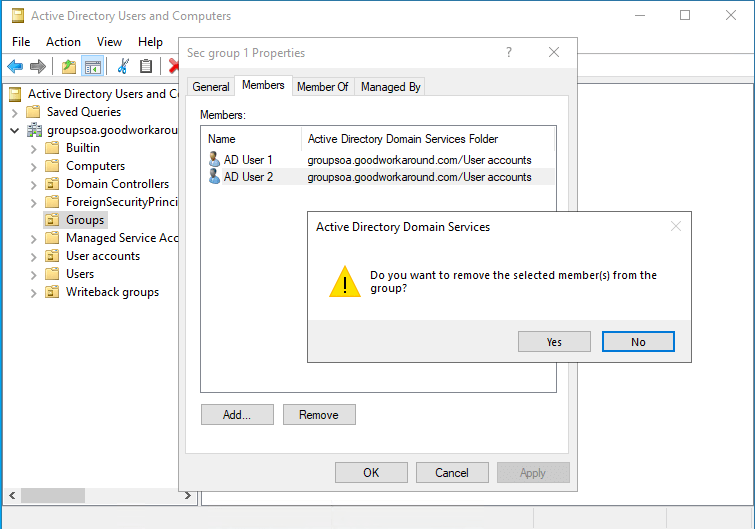Expand the Saved Queries tree node

[15, 112]
